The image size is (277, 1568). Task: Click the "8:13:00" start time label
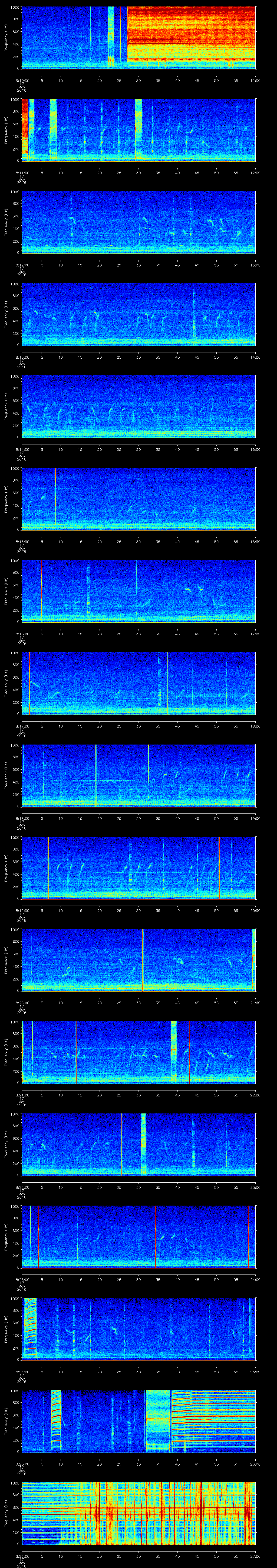coord(22,357)
